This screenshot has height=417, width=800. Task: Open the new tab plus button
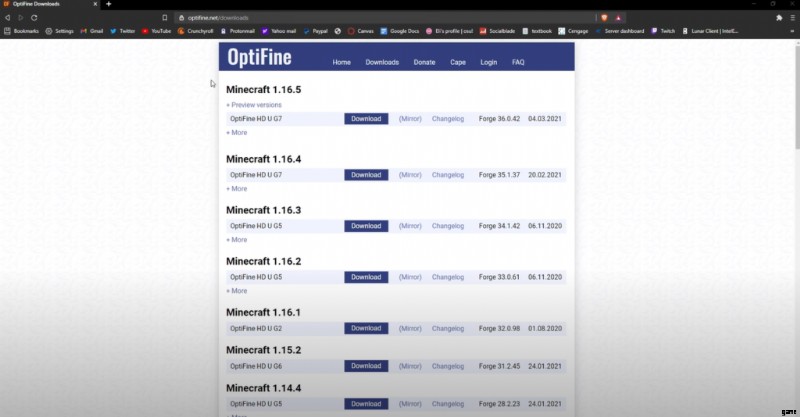[108, 5]
